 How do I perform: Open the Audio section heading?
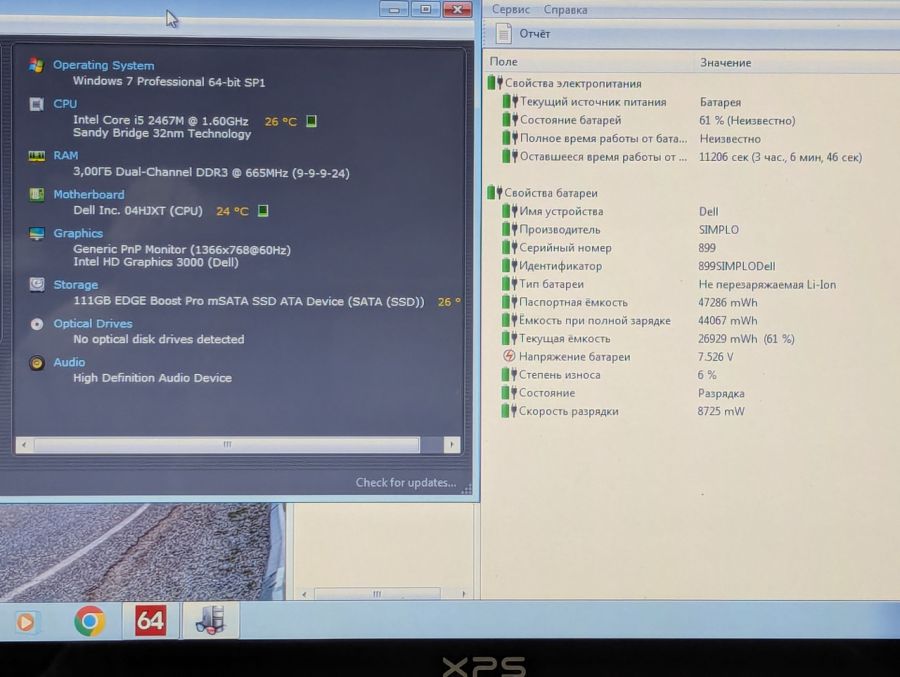click(x=69, y=362)
